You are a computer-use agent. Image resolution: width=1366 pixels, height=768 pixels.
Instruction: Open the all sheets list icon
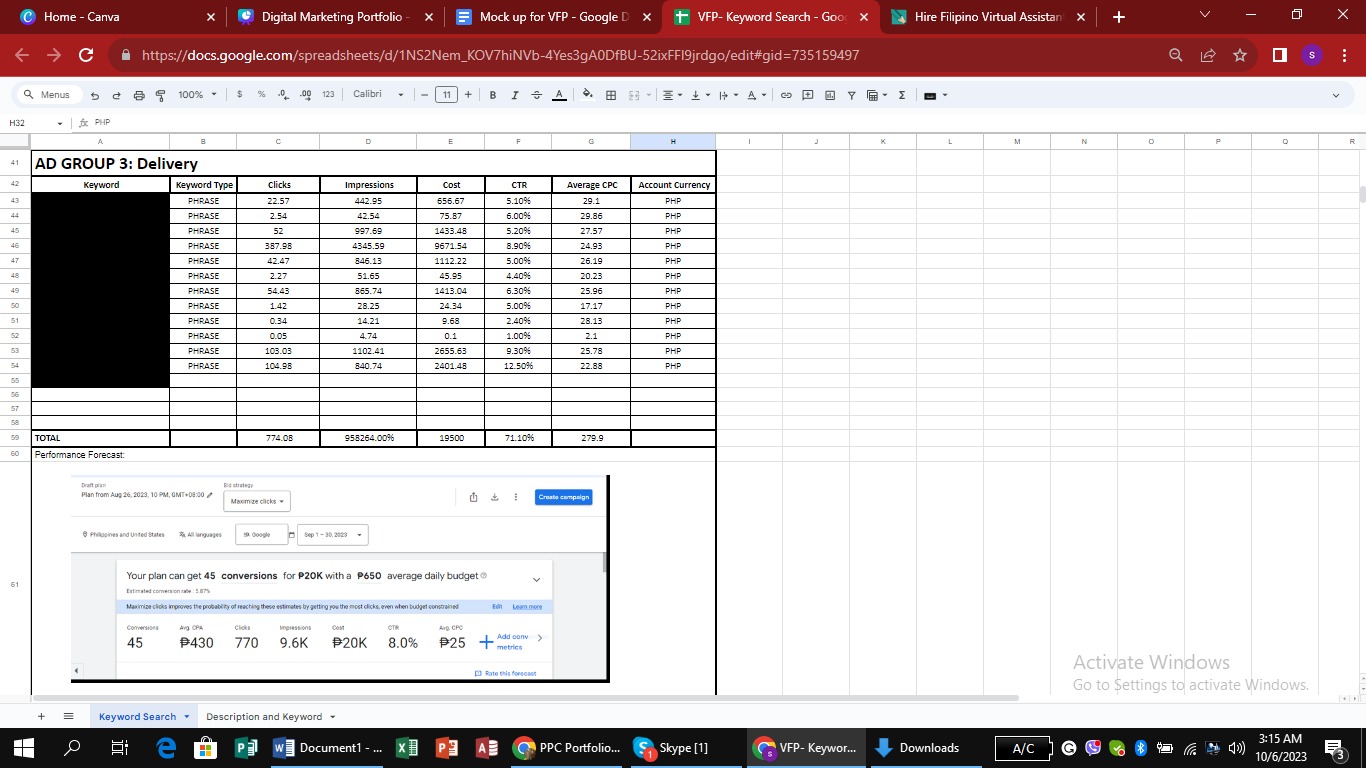[x=69, y=716]
